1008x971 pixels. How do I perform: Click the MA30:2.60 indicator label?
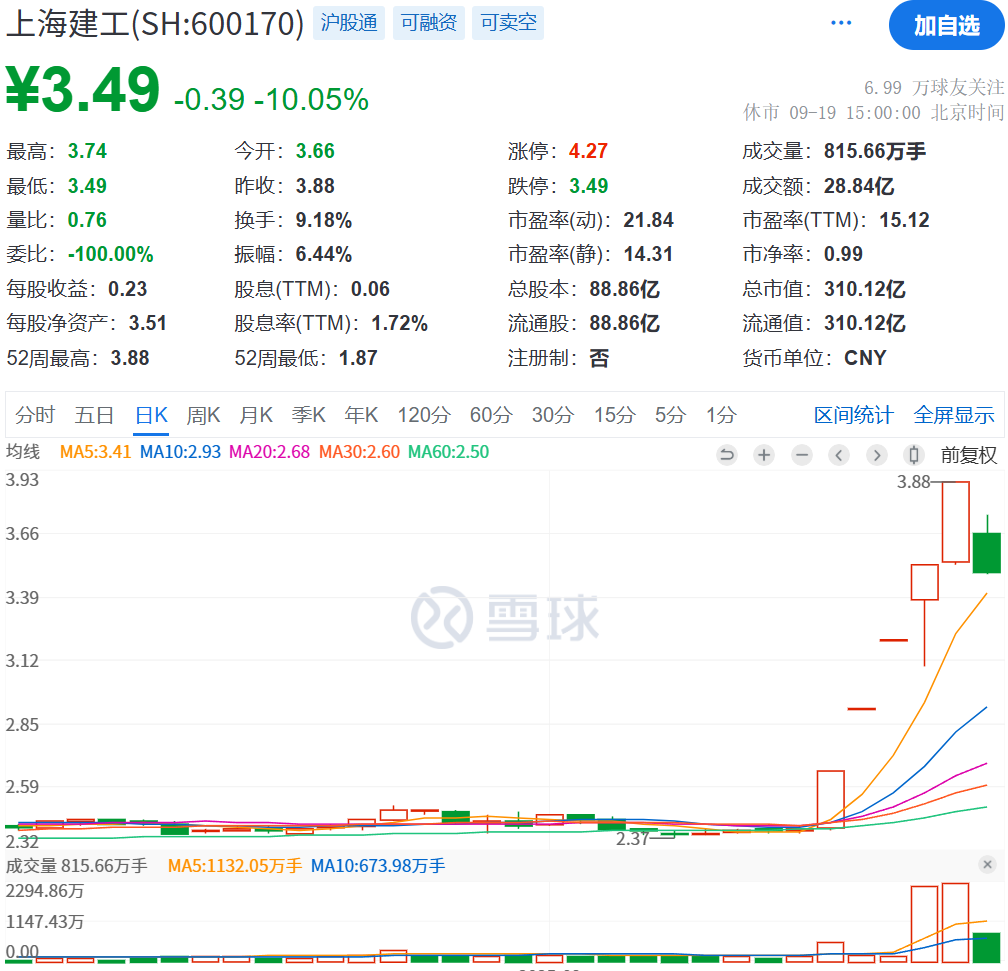click(x=359, y=452)
